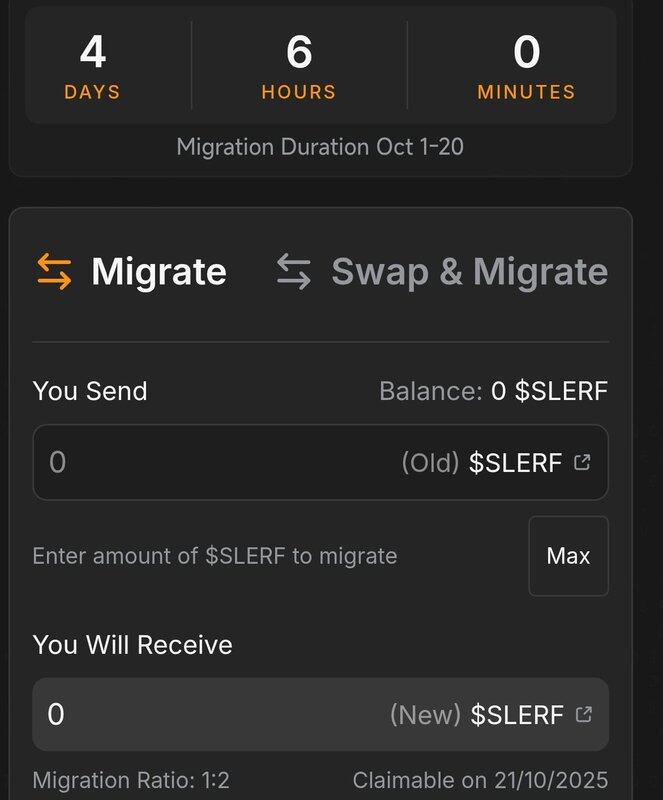Screen dimensions: 663x800
Task: Click the (Old) $SLERF token label
Action: pyautogui.click(x=481, y=463)
